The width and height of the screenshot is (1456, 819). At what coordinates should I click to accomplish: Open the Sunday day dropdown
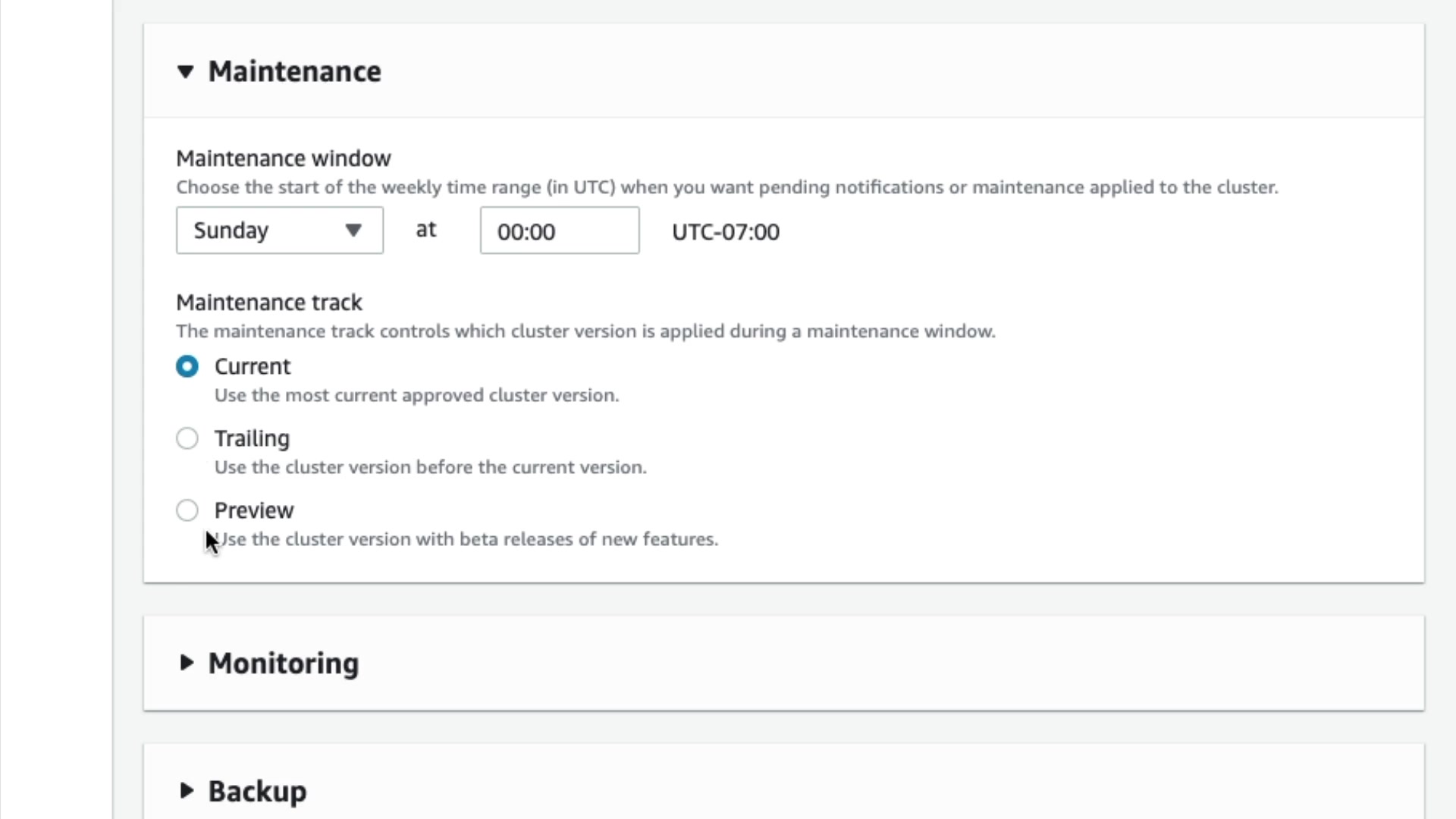point(265,231)
